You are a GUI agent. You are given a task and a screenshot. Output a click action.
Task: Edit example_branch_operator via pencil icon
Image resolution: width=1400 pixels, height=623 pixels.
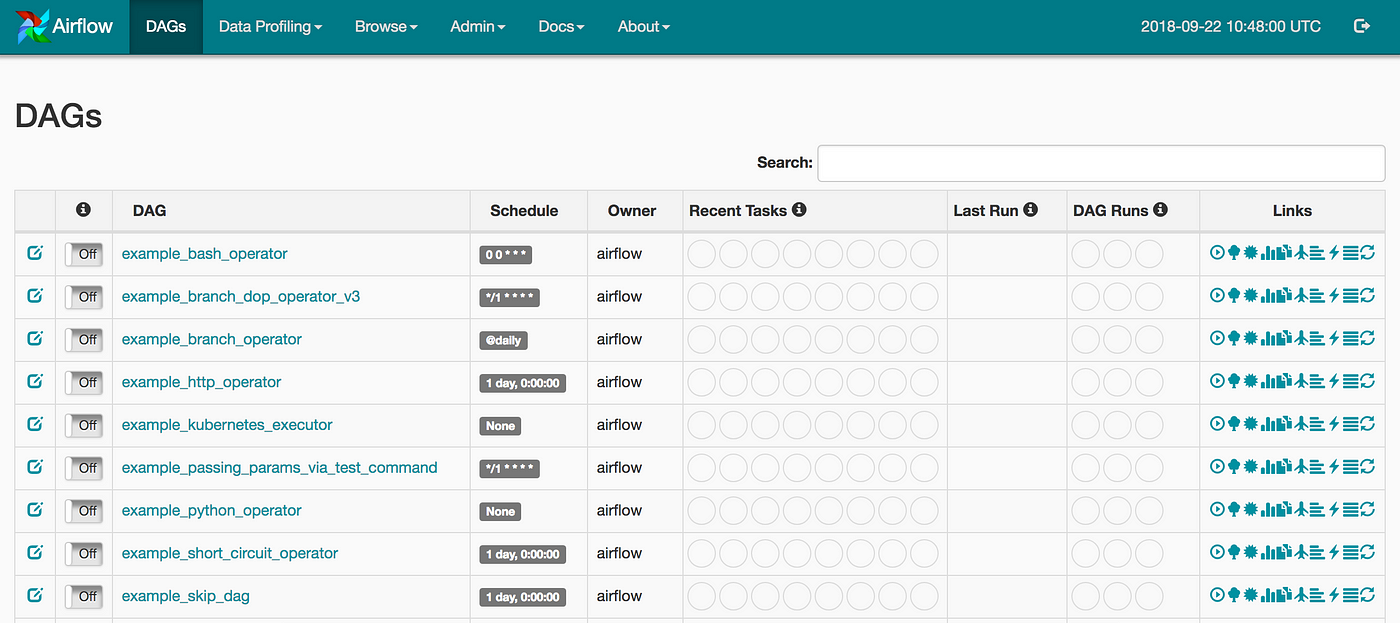coord(35,338)
